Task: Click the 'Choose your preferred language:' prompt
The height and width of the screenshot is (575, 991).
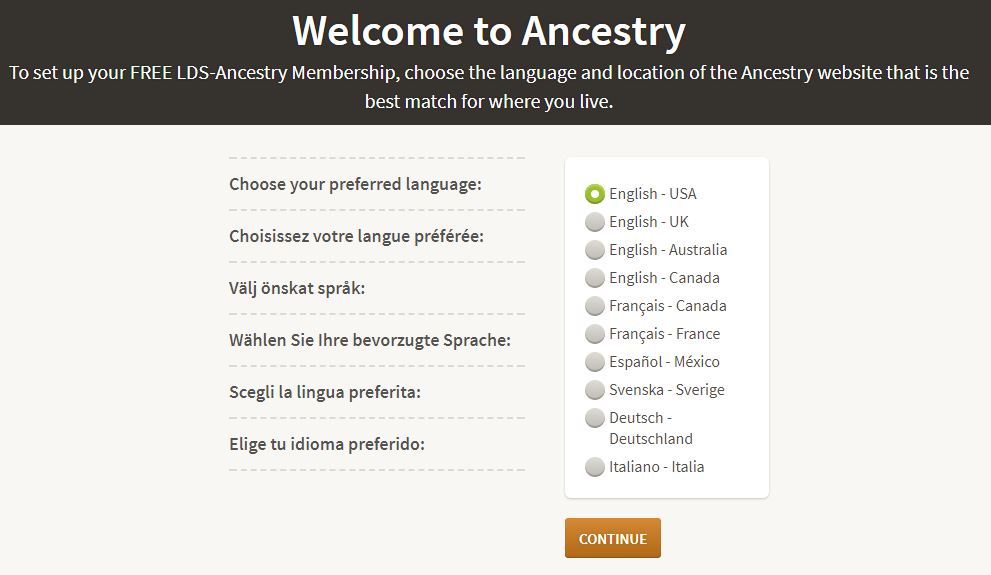Action: point(355,184)
